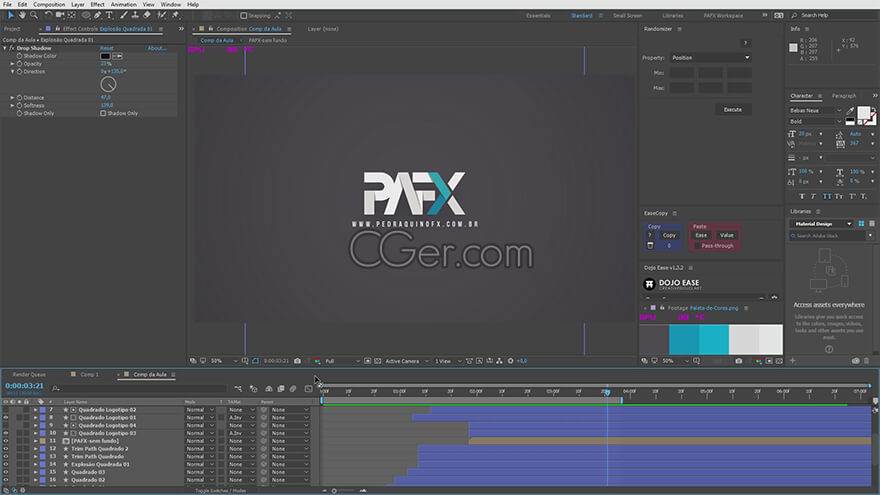This screenshot has width=880, height=495.
Task: Open the graph editor icon in the timeline
Action: point(308,388)
